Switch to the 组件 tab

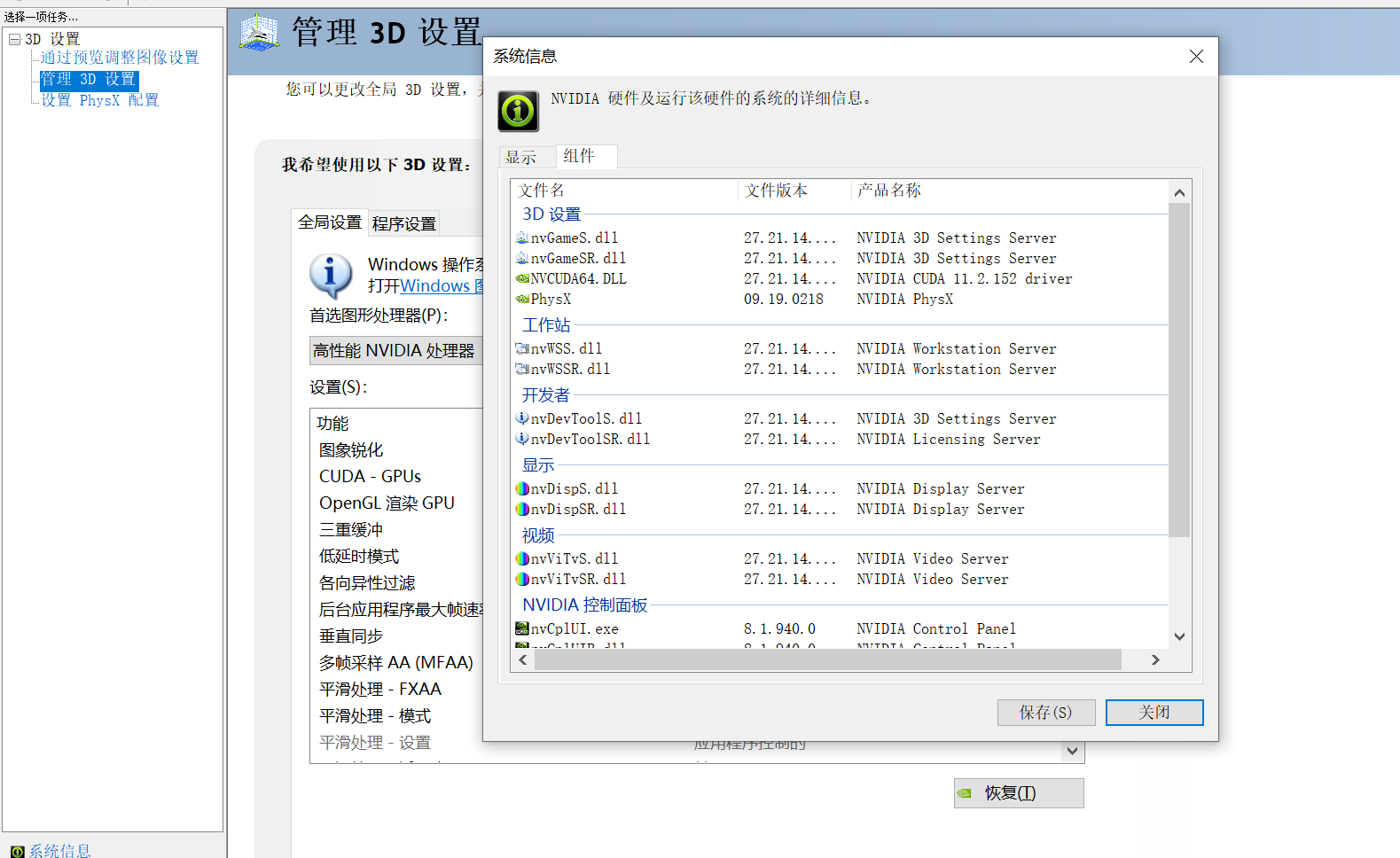point(586,156)
